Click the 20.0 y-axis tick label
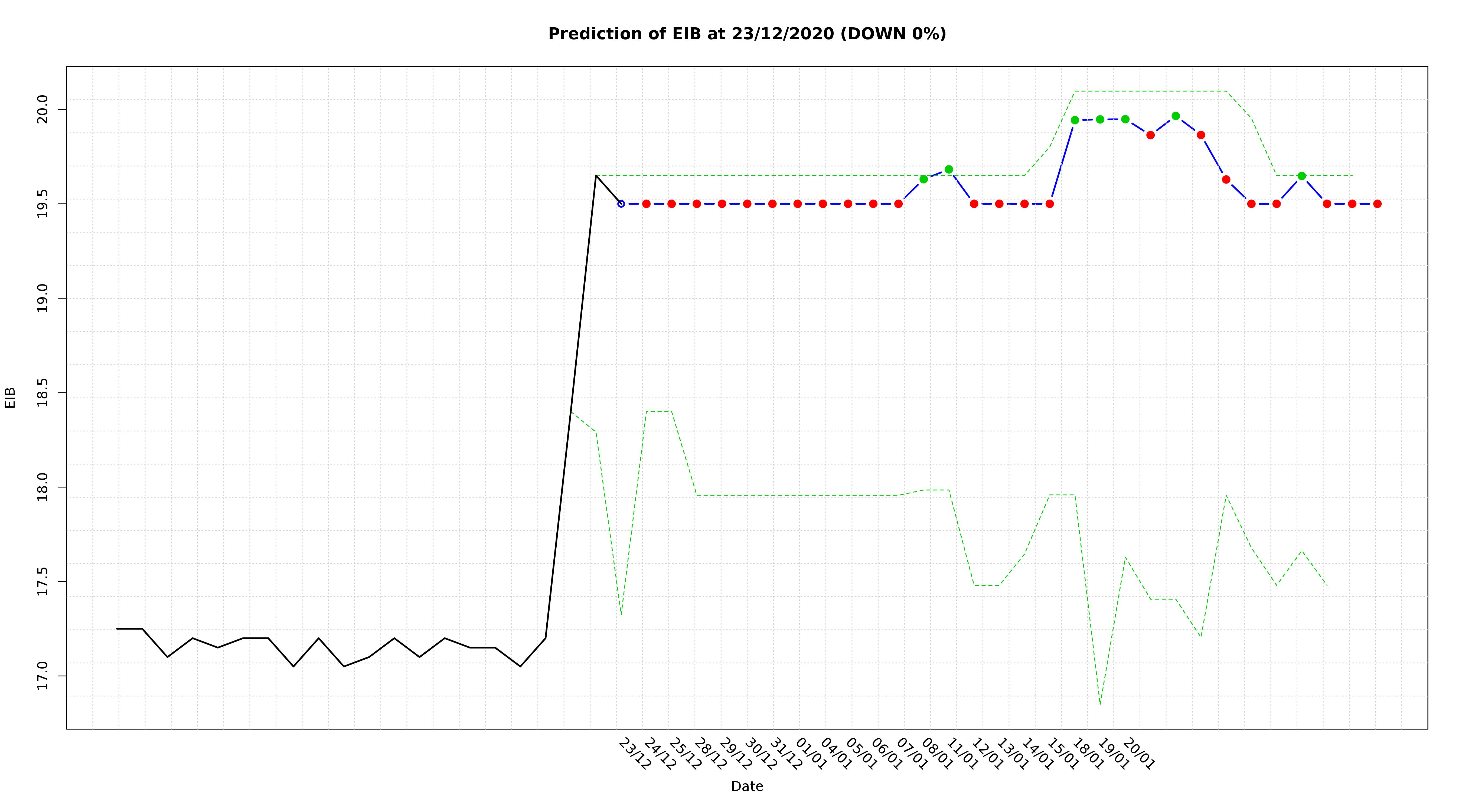This screenshot has width=1462, height=812. [43, 110]
